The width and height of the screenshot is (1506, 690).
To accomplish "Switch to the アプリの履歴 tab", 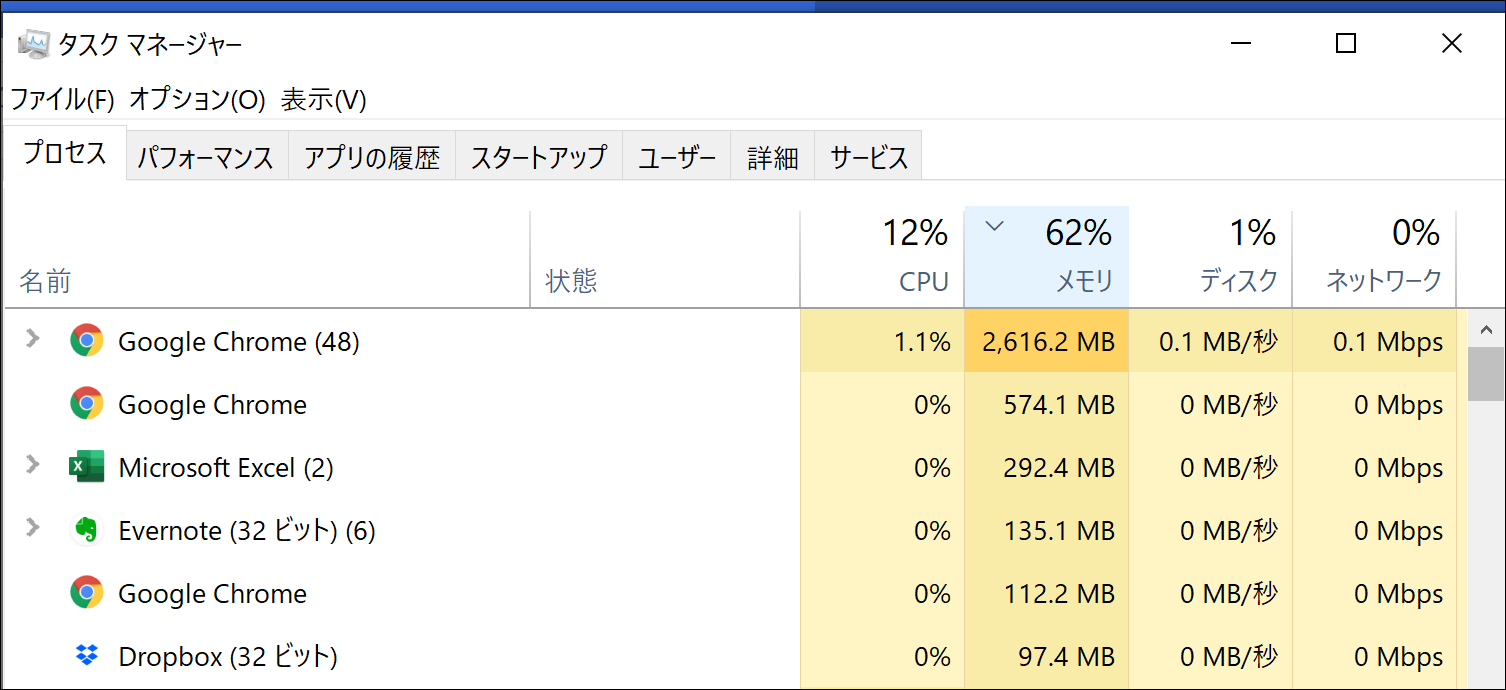I will click(372, 157).
